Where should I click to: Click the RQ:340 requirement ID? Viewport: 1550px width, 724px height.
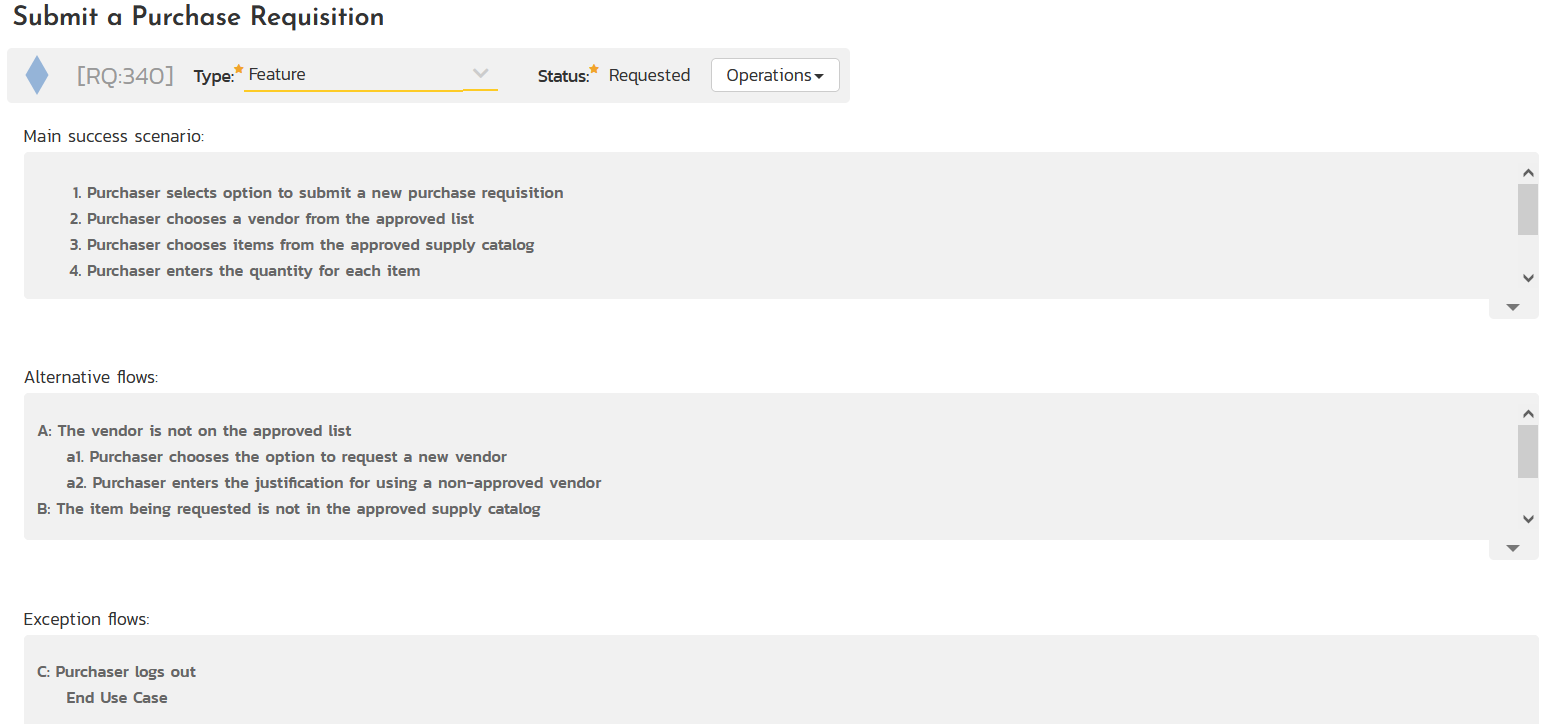(x=125, y=75)
